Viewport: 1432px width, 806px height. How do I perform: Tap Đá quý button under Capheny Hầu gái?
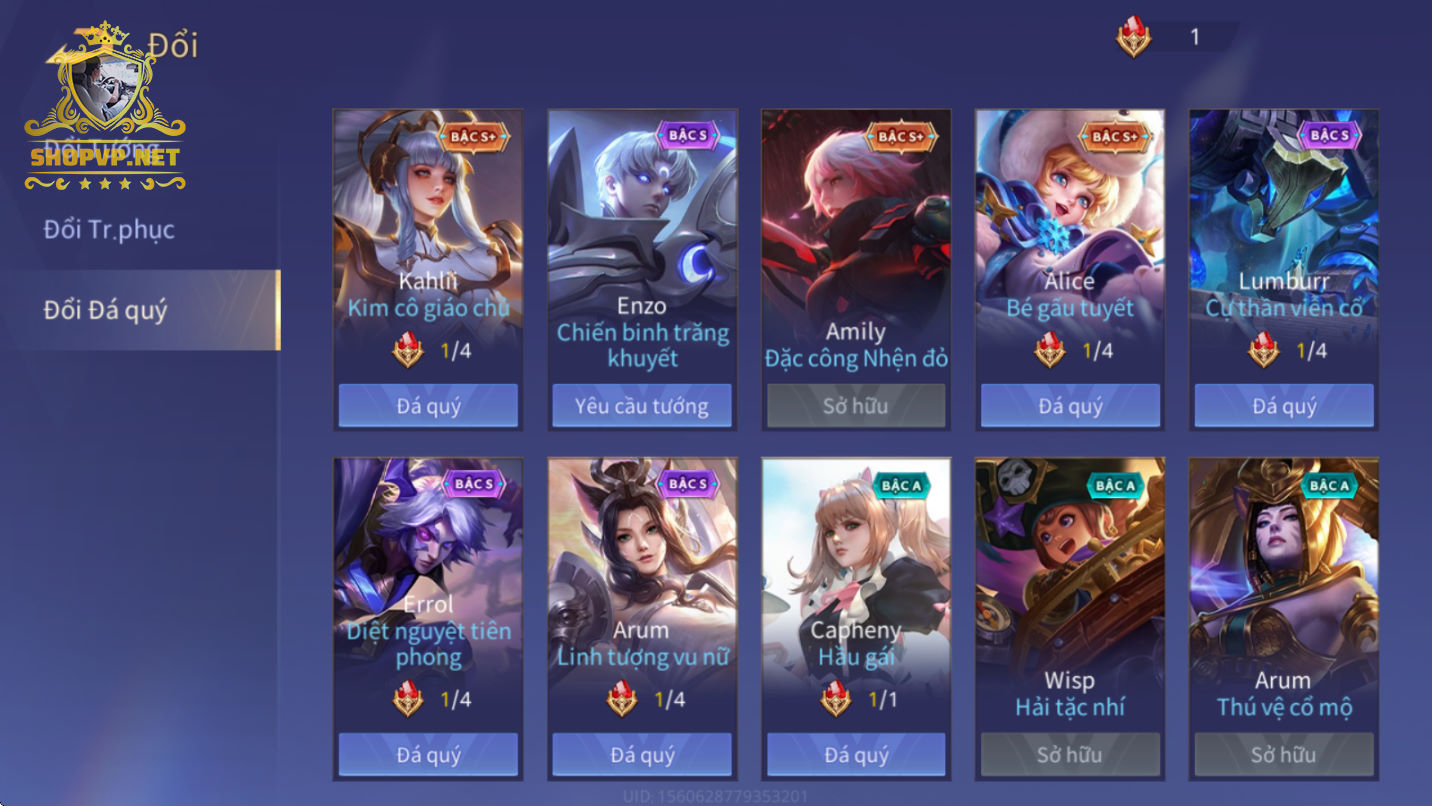856,754
